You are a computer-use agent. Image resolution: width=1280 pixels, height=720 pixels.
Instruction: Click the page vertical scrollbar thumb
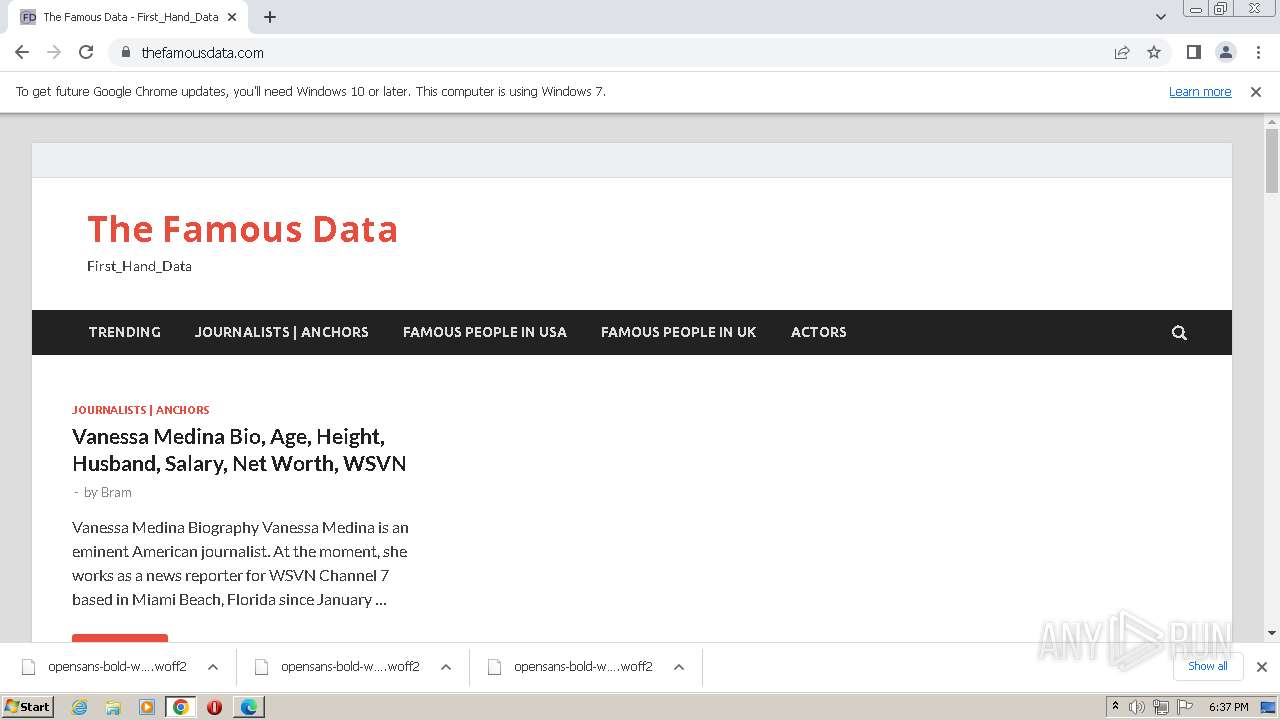(1272, 160)
